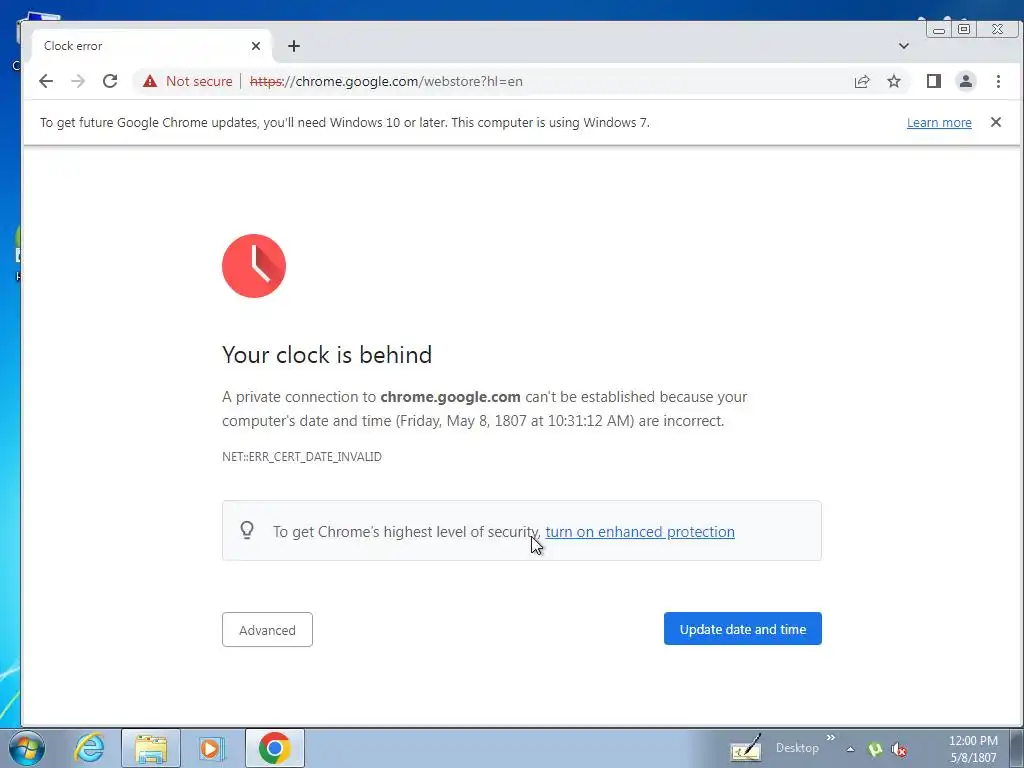Open Chrome's three-dot menu
The image size is (1024, 768).
(x=998, y=81)
